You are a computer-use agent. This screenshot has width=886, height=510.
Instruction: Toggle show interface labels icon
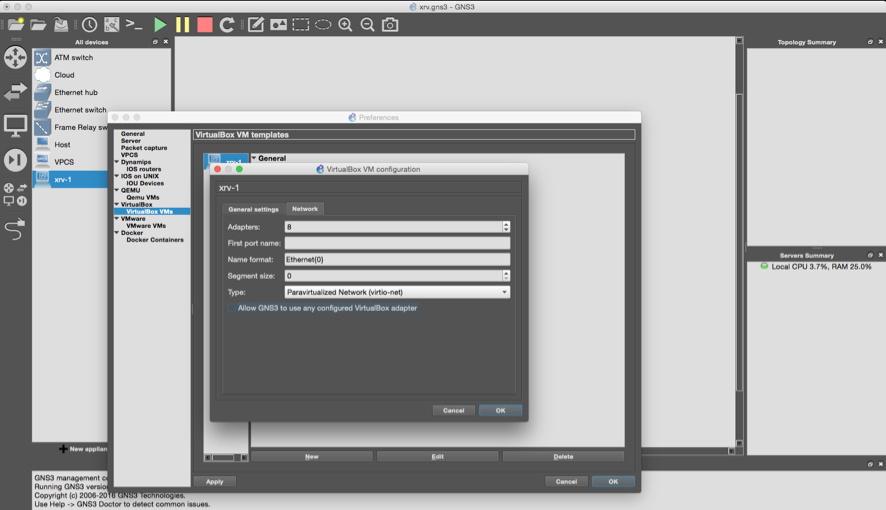[x=111, y=24]
